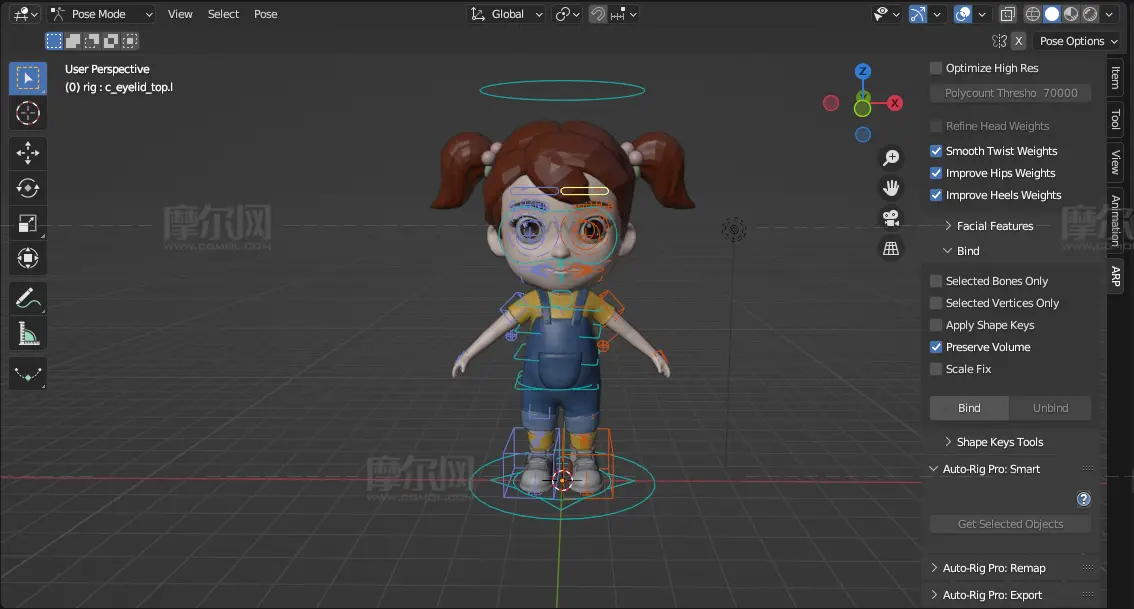Switch to wireframe viewport shading
Viewport: 1134px width, 609px height.
(1033, 14)
